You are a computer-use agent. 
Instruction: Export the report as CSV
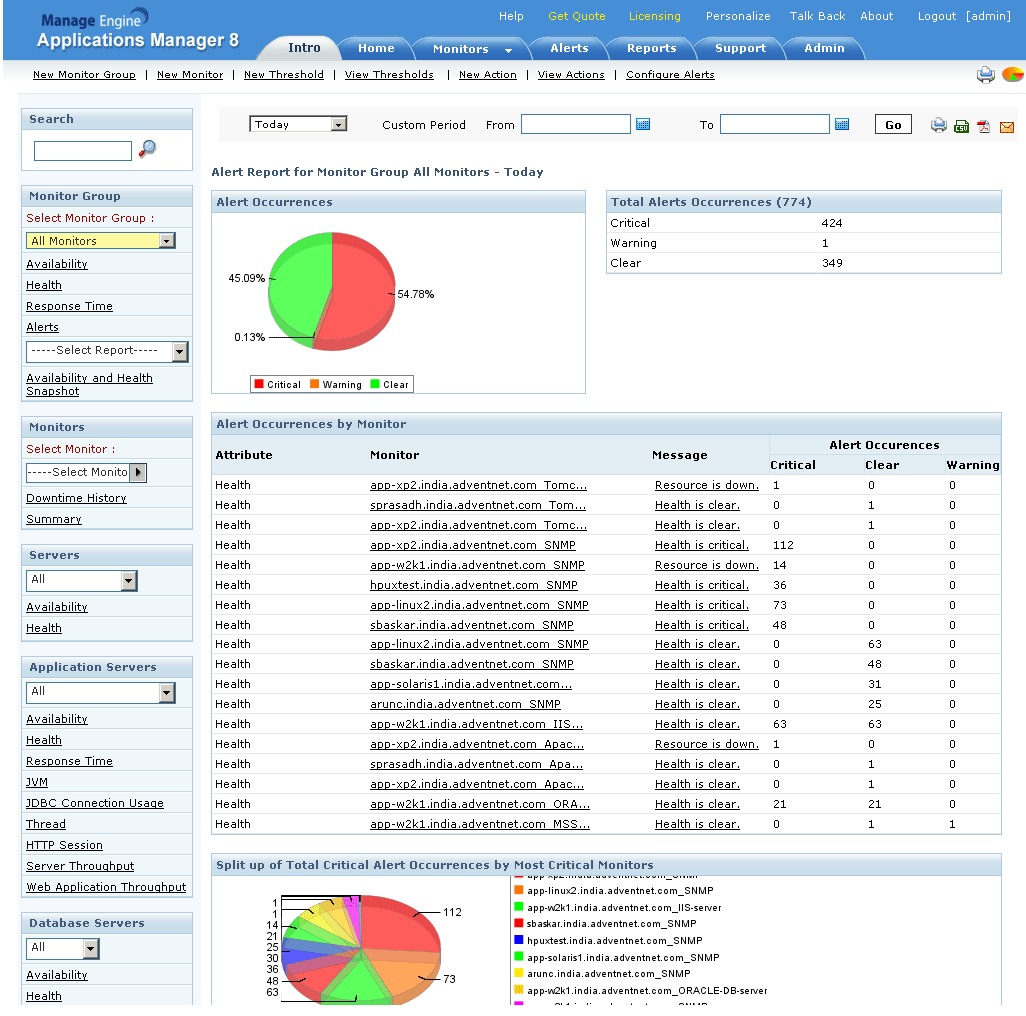point(961,126)
